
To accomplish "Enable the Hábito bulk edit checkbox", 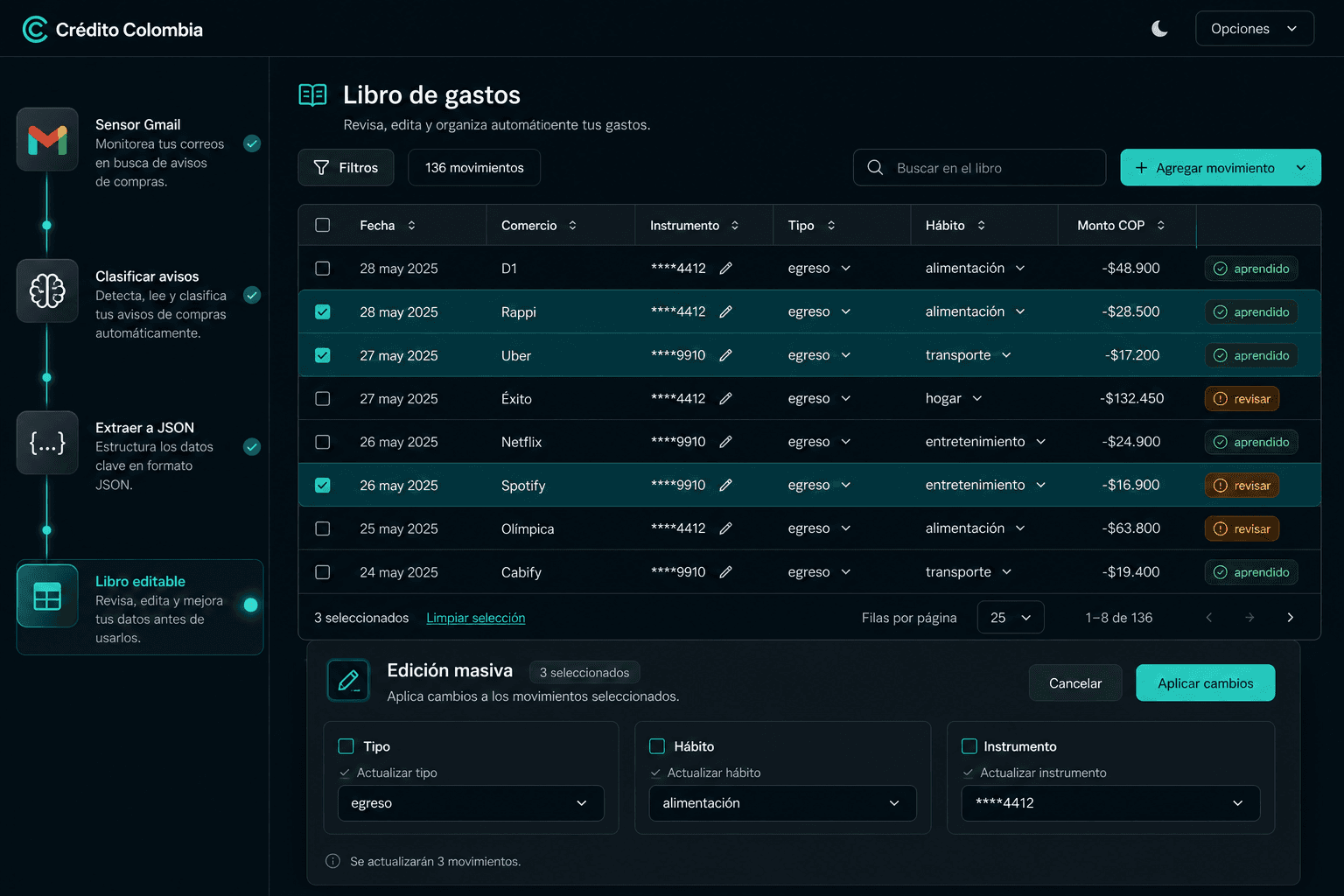I will coord(657,746).
